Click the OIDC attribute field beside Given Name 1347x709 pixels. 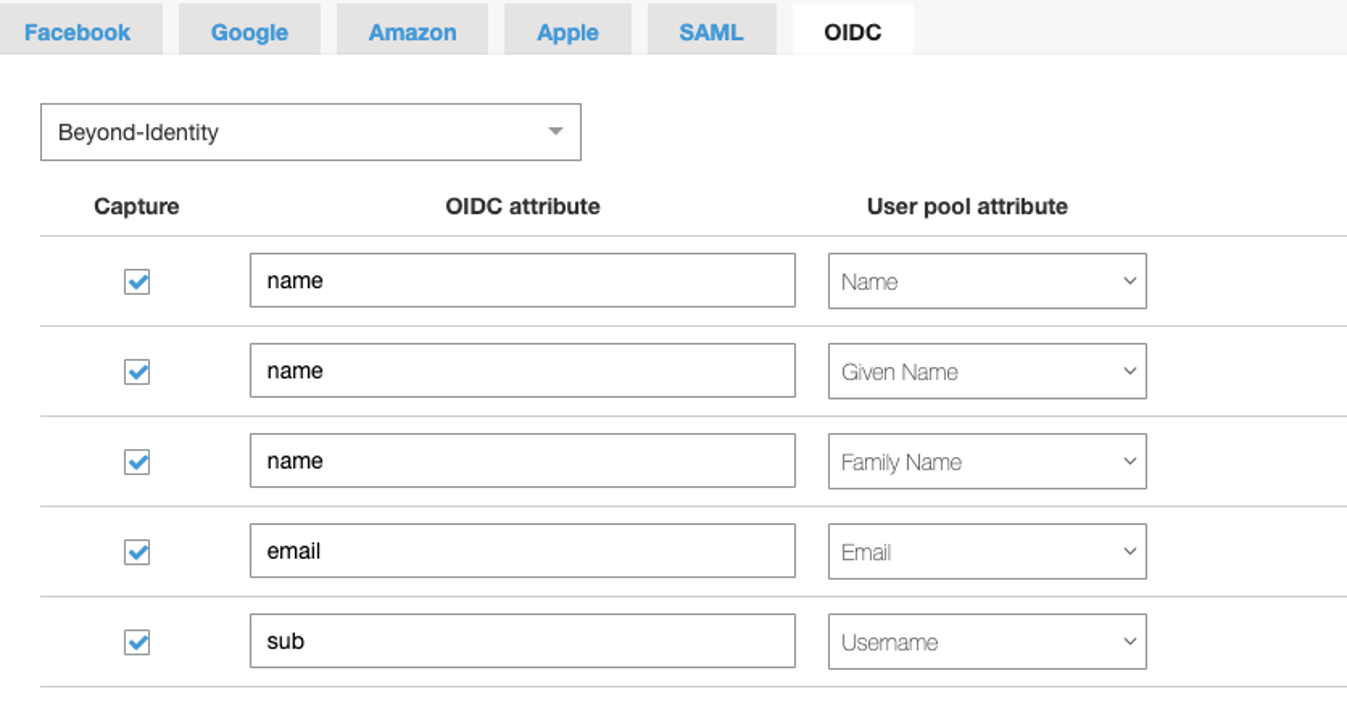pyautogui.click(x=522, y=371)
